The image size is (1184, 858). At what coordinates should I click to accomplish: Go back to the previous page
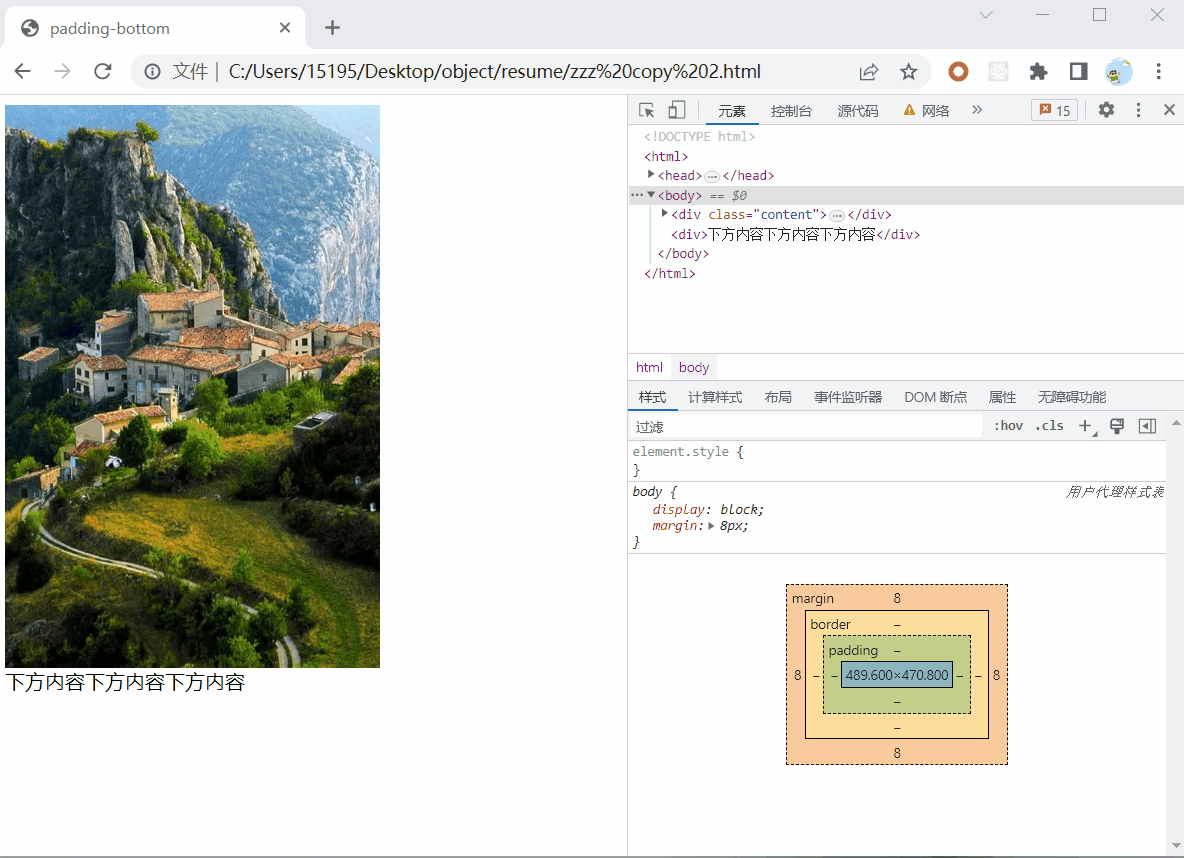[23, 71]
